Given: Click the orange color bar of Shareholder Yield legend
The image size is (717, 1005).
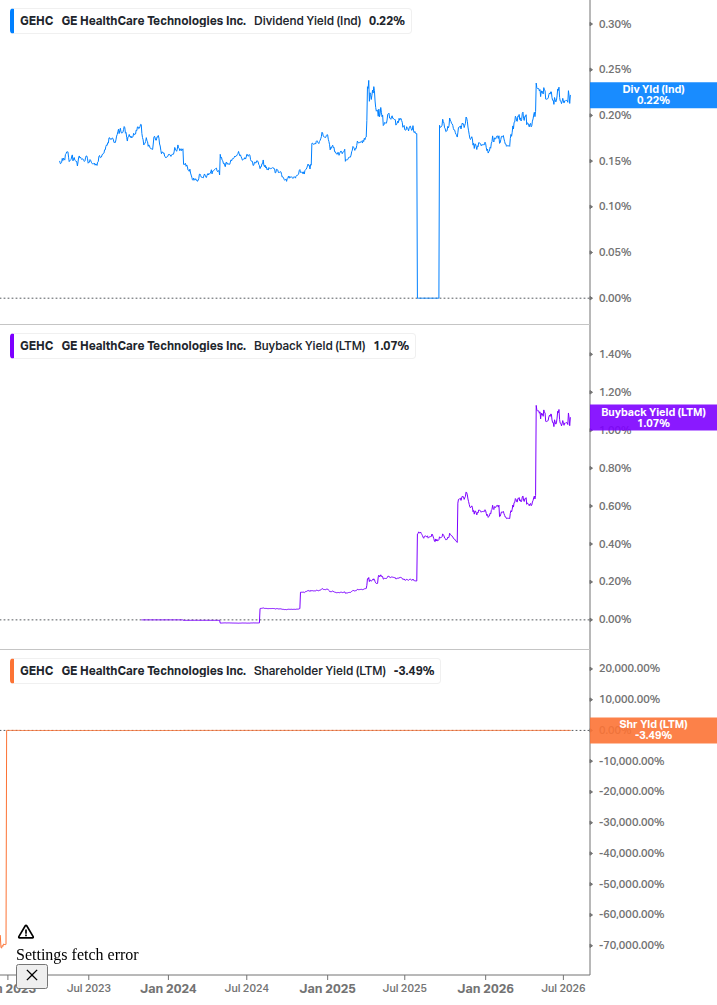Looking at the screenshot, I should coord(12,671).
